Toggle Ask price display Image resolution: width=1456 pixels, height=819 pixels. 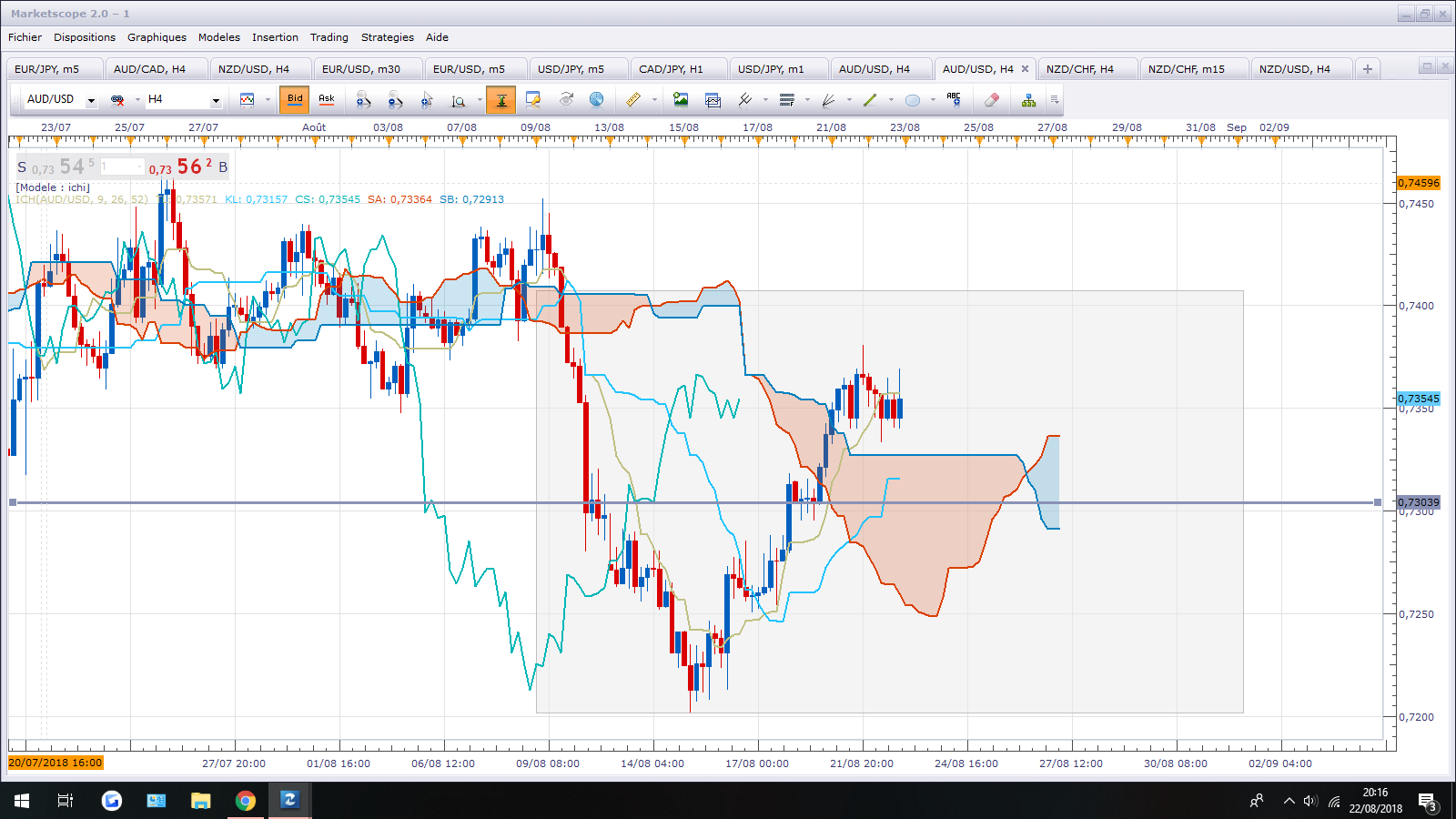tap(326, 99)
